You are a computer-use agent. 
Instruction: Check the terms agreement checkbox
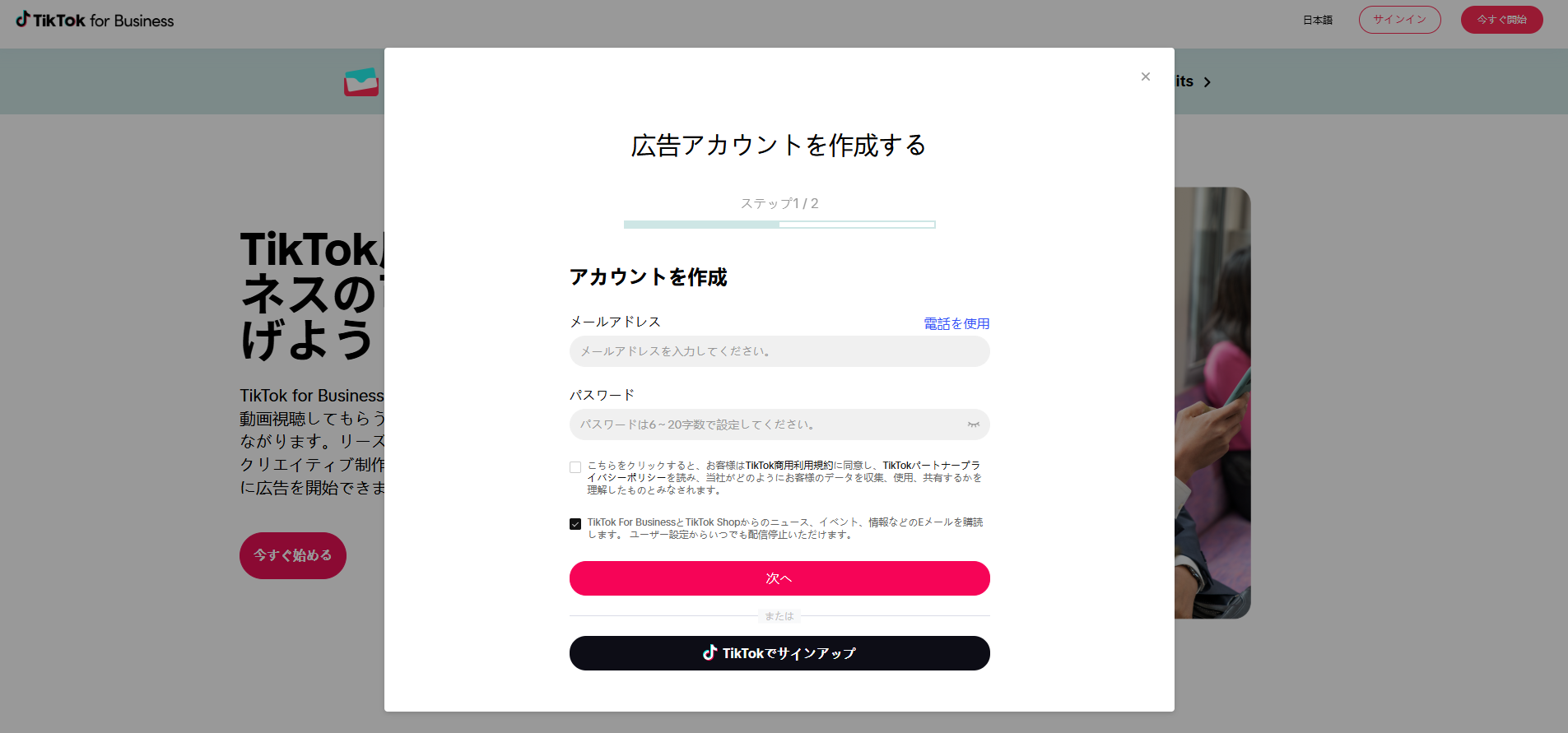pos(575,467)
